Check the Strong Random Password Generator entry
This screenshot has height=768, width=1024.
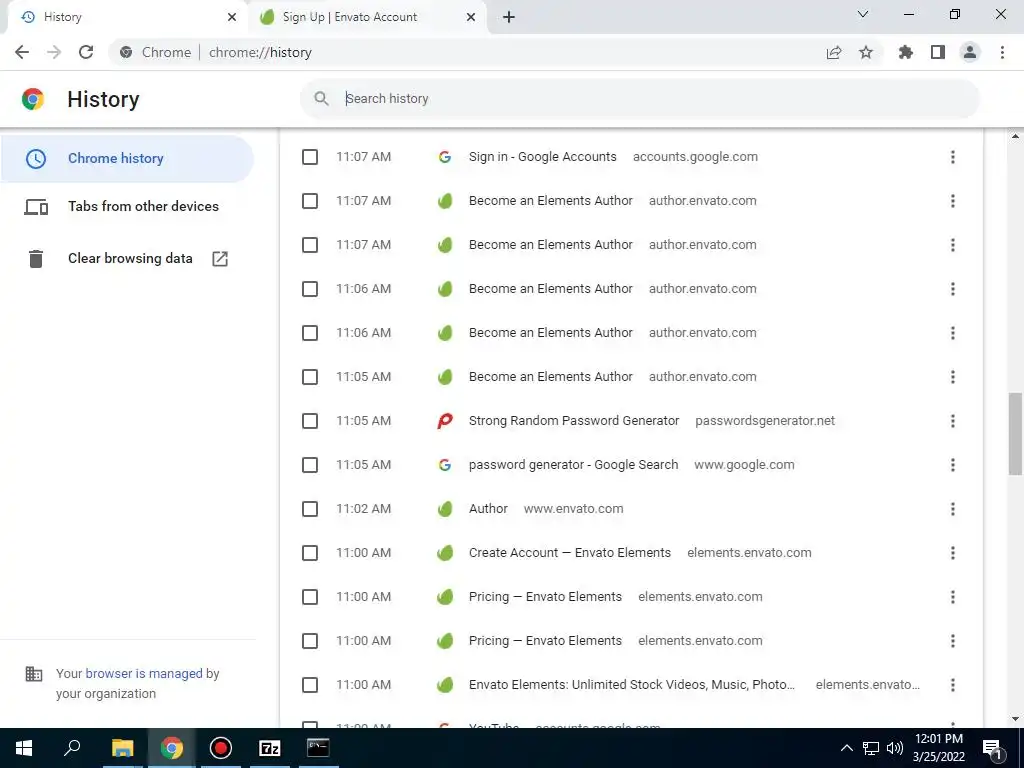tap(310, 421)
